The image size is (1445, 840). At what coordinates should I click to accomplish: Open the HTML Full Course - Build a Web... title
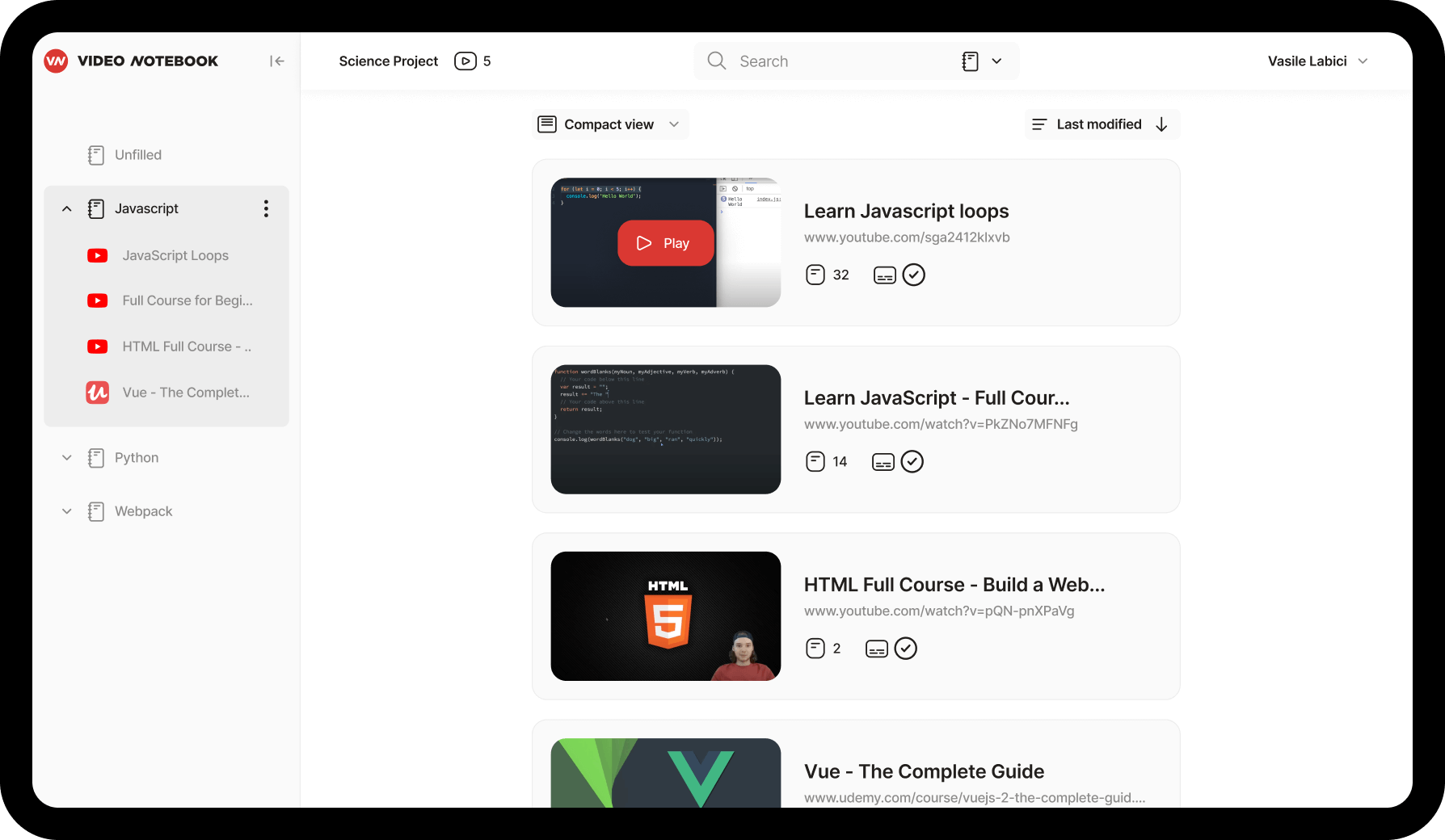pyautogui.click(x=954, y=585)
